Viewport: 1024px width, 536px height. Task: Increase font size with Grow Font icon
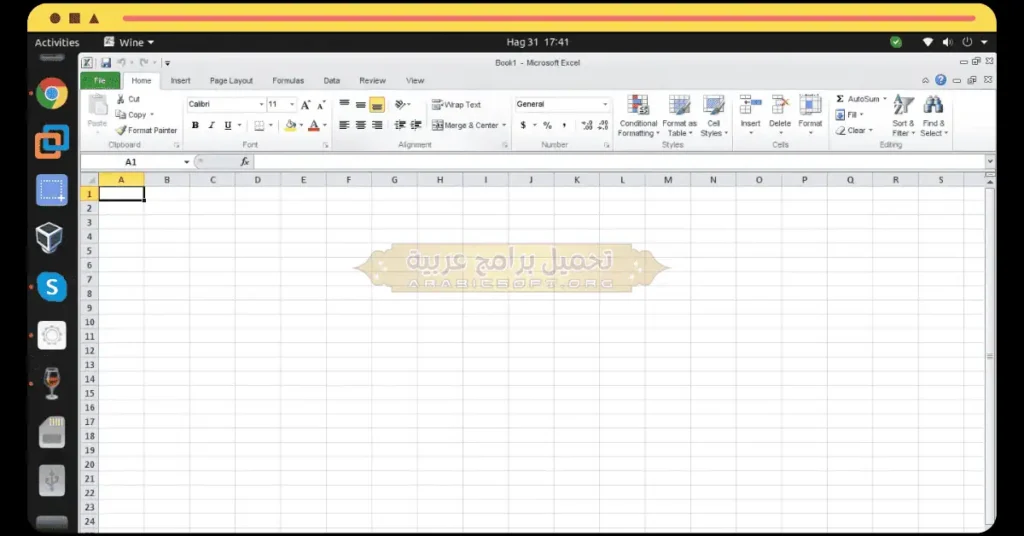point(306,104)
